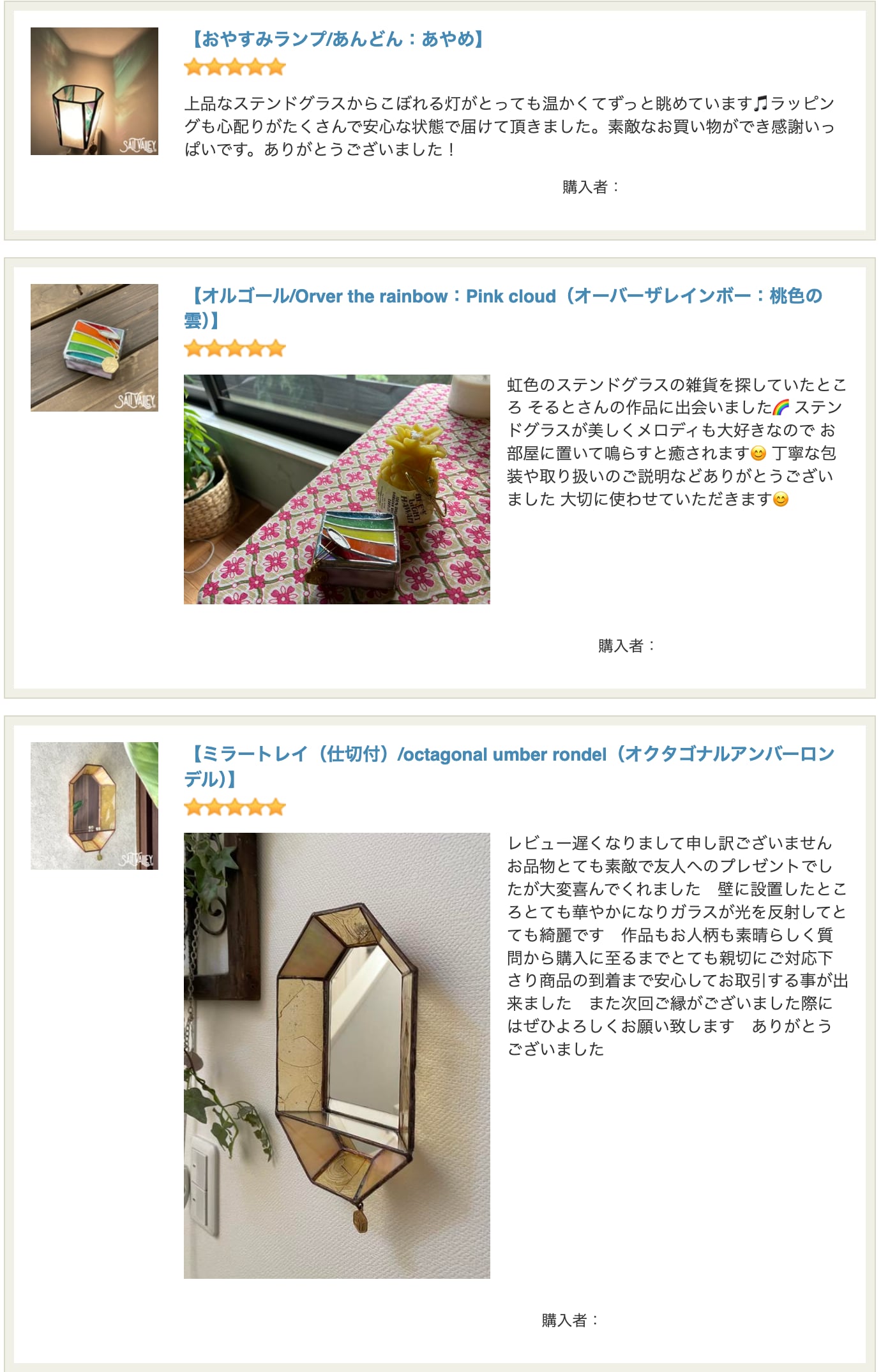Open the reviewer's rainbow music box photo
This screenshot has width=881, height=1372.
tap(337, 489)
